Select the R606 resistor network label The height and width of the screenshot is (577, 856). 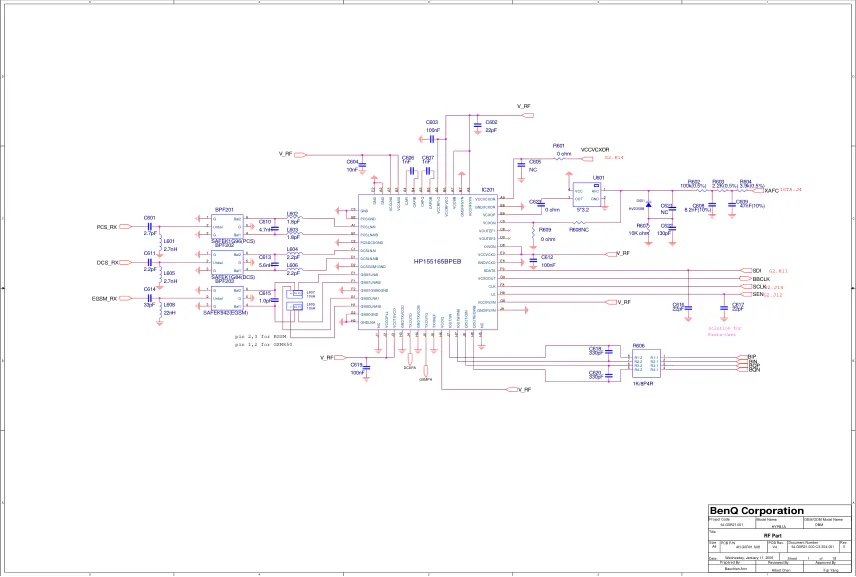639,346
